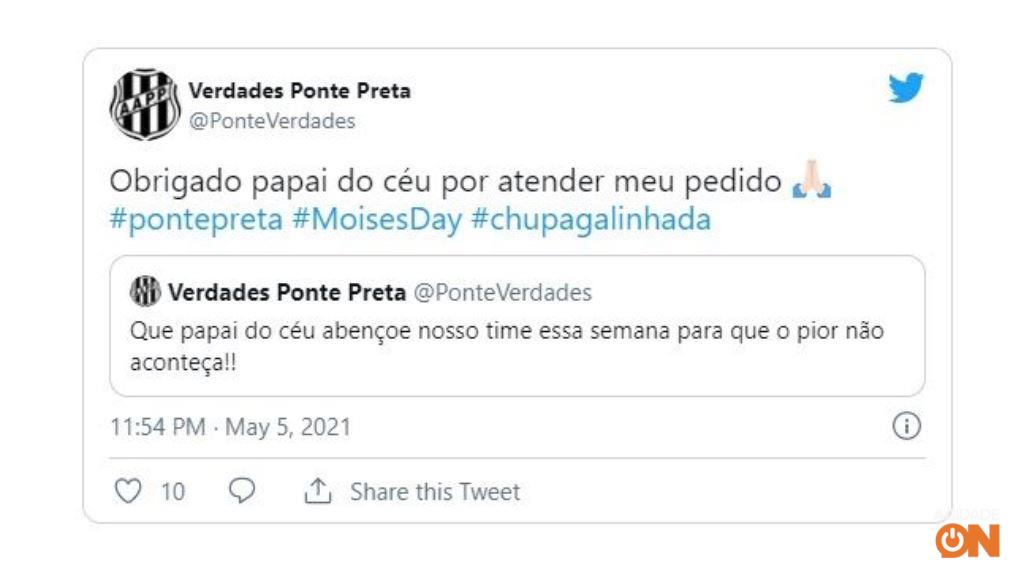The width and height of the screenshot is (1024, 576).
Task: Open the info icon beside the timestamp
Action: pos(906,426)
